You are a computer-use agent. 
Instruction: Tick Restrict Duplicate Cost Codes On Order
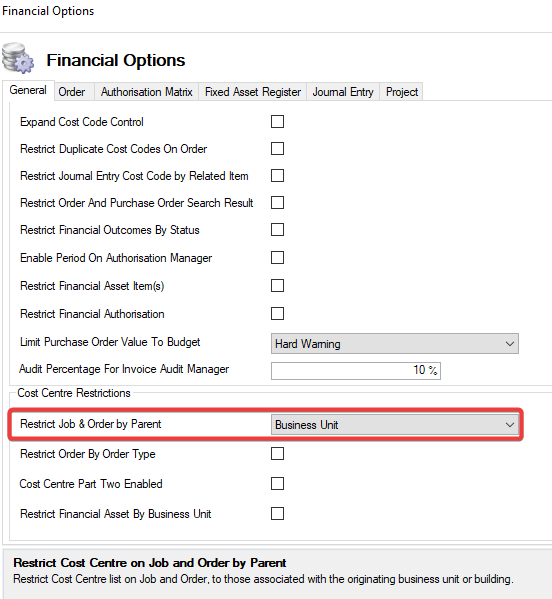tap(277, 149)
